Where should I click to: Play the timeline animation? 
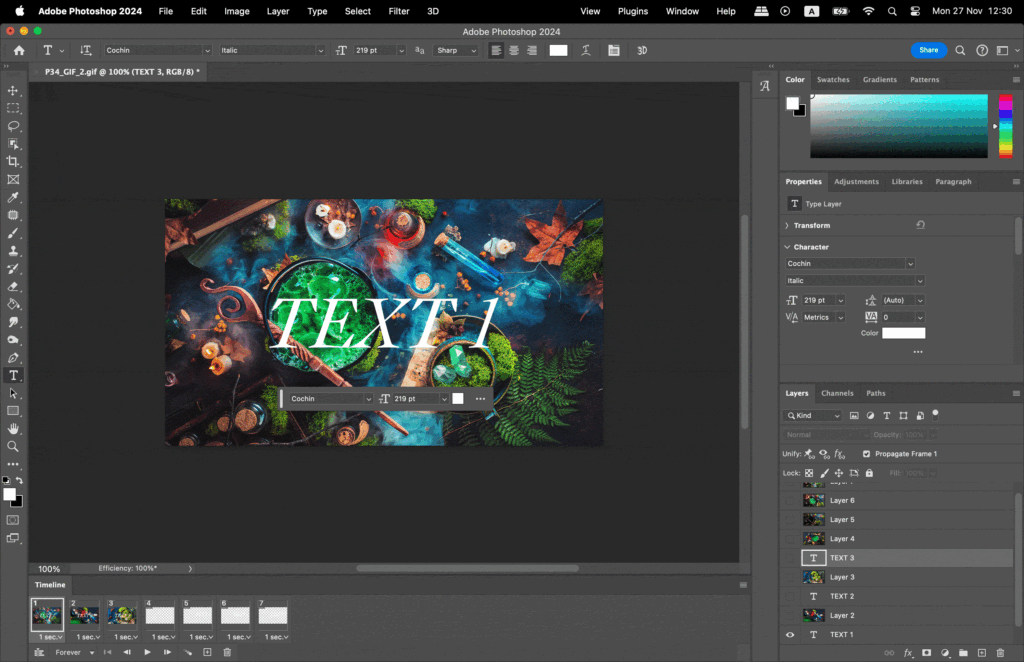coord(146,651)
